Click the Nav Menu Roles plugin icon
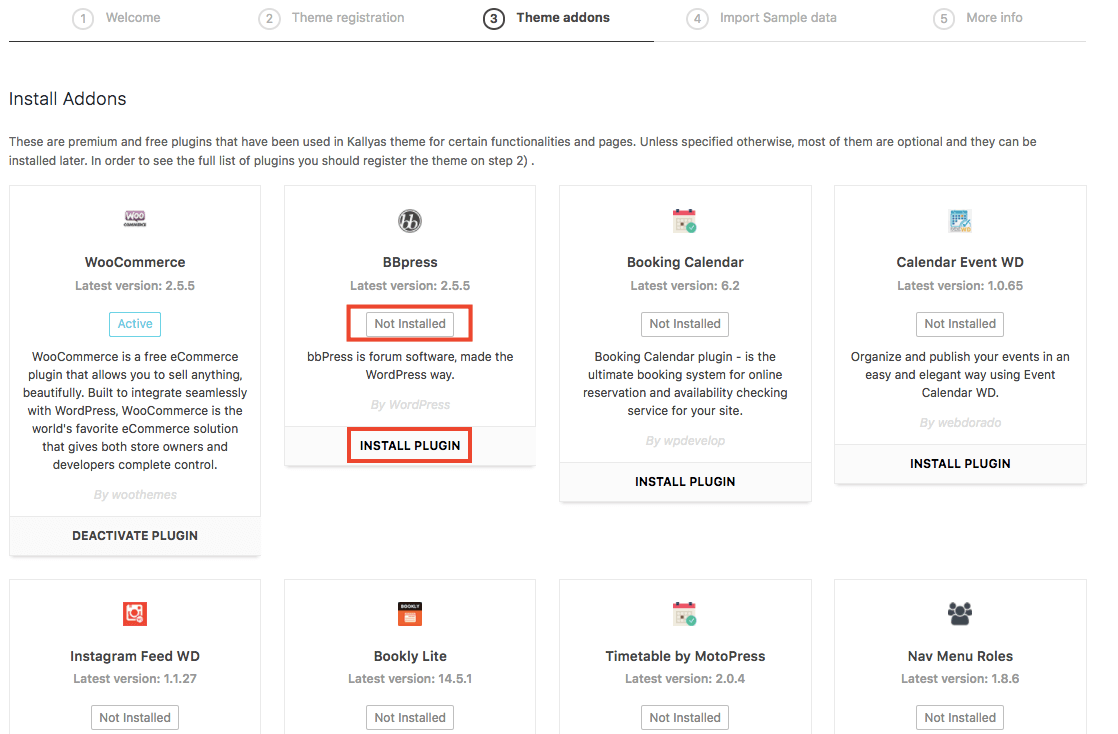Image resolution: width=1118 pixels, height=734 pixels. tap(960, 613)
